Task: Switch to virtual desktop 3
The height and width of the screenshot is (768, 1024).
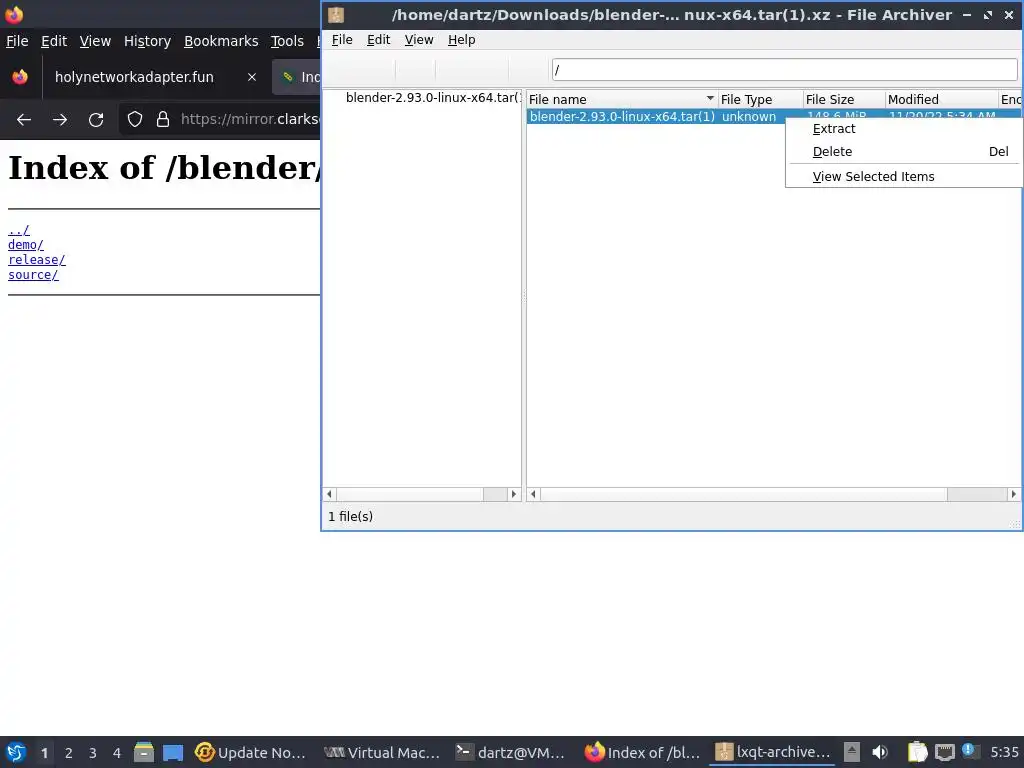Action: (93, 752)
